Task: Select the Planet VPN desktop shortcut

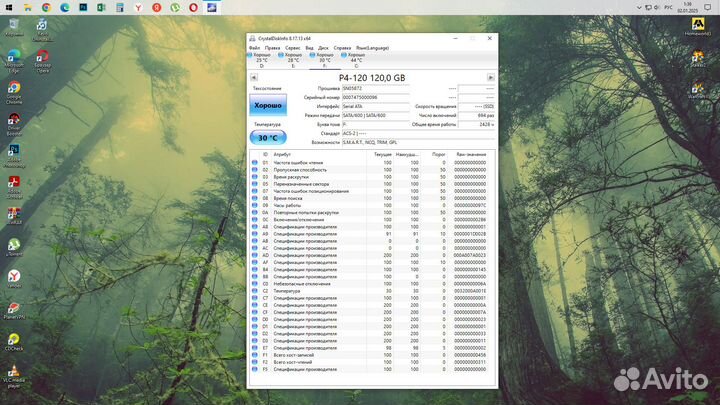Action: [x=14, y=310]
